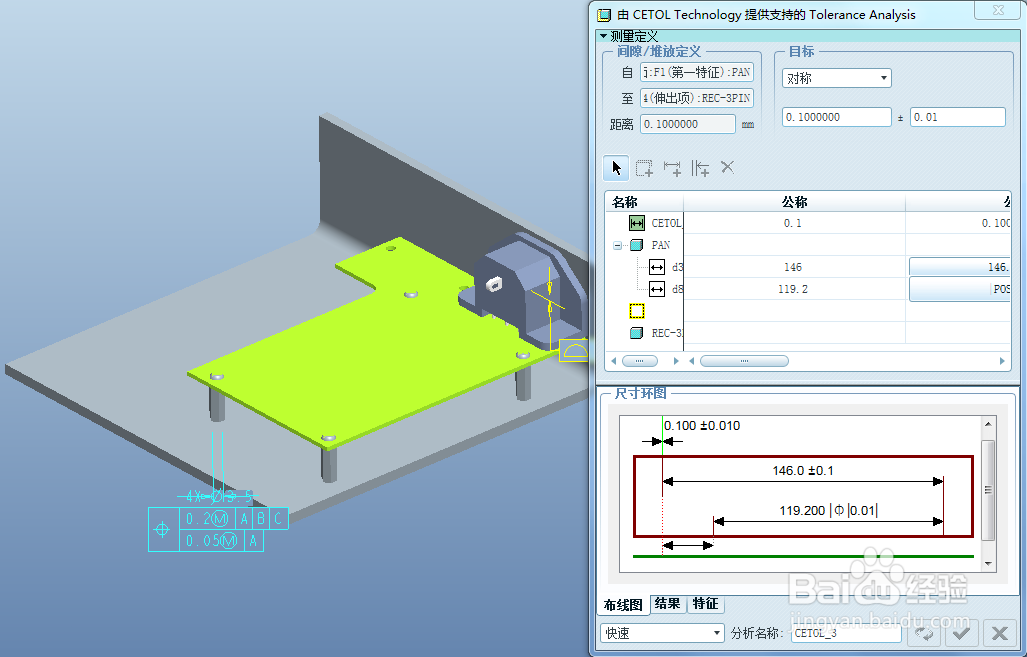The width and height of the screenshot is (1027, 657).
Task: Click the 146.0 ±0.1 dimension in diagram
Action: click(x=803, y=470)
